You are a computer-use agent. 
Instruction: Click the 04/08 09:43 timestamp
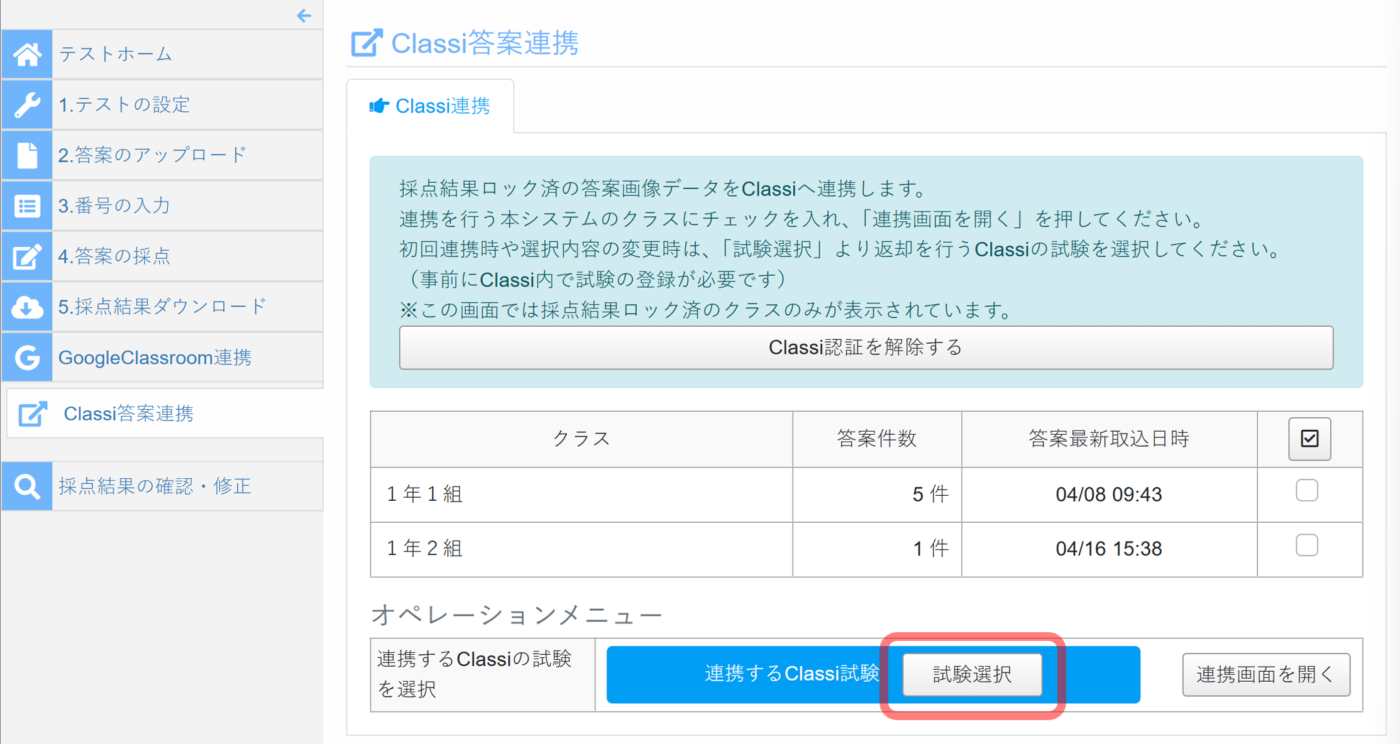pyautogui.click(x=1109, y=495)
